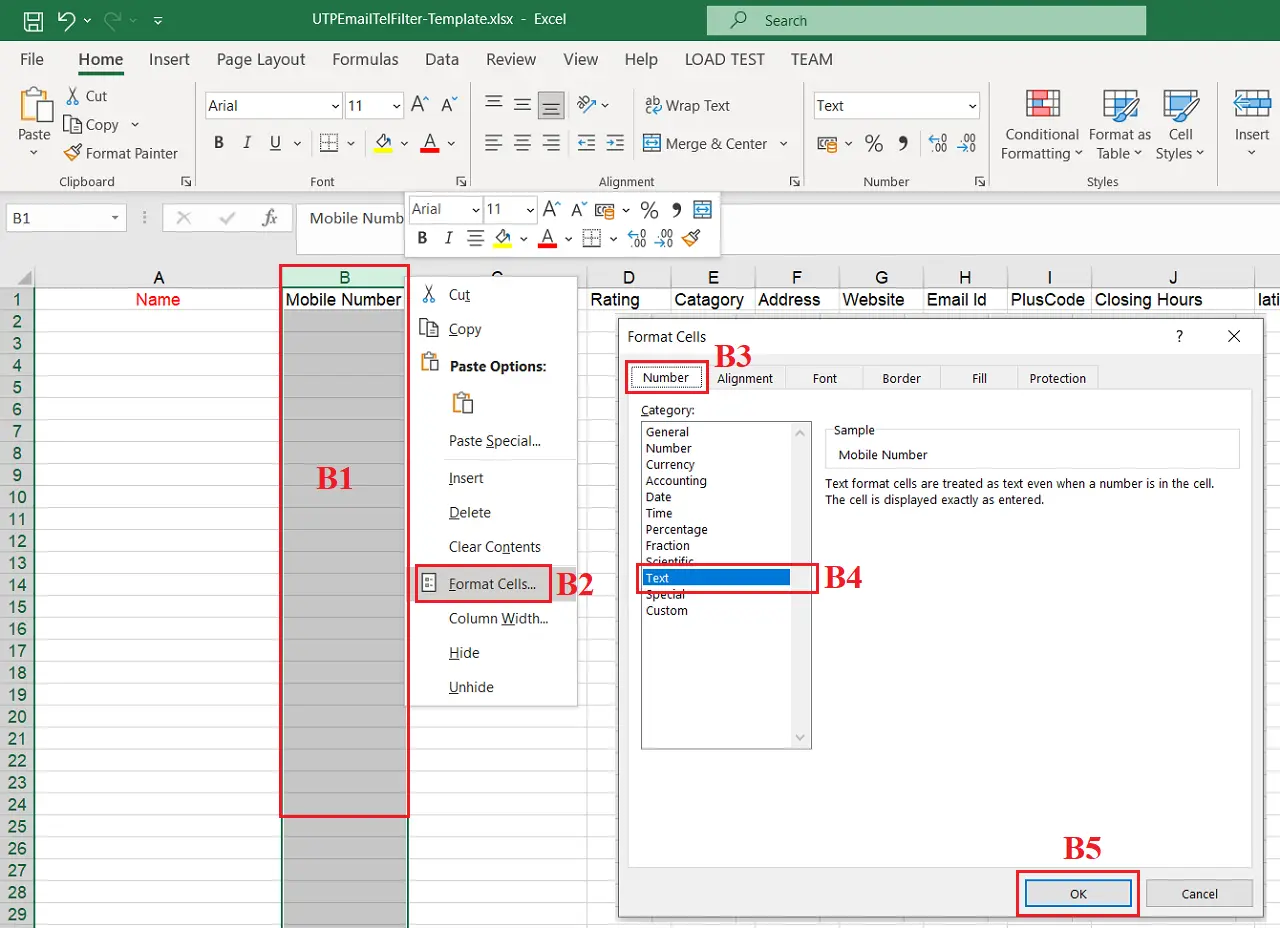Click the Percent Style icon in ribbon
Viewport: 1280px width, 928px height.
coord(874,143)
